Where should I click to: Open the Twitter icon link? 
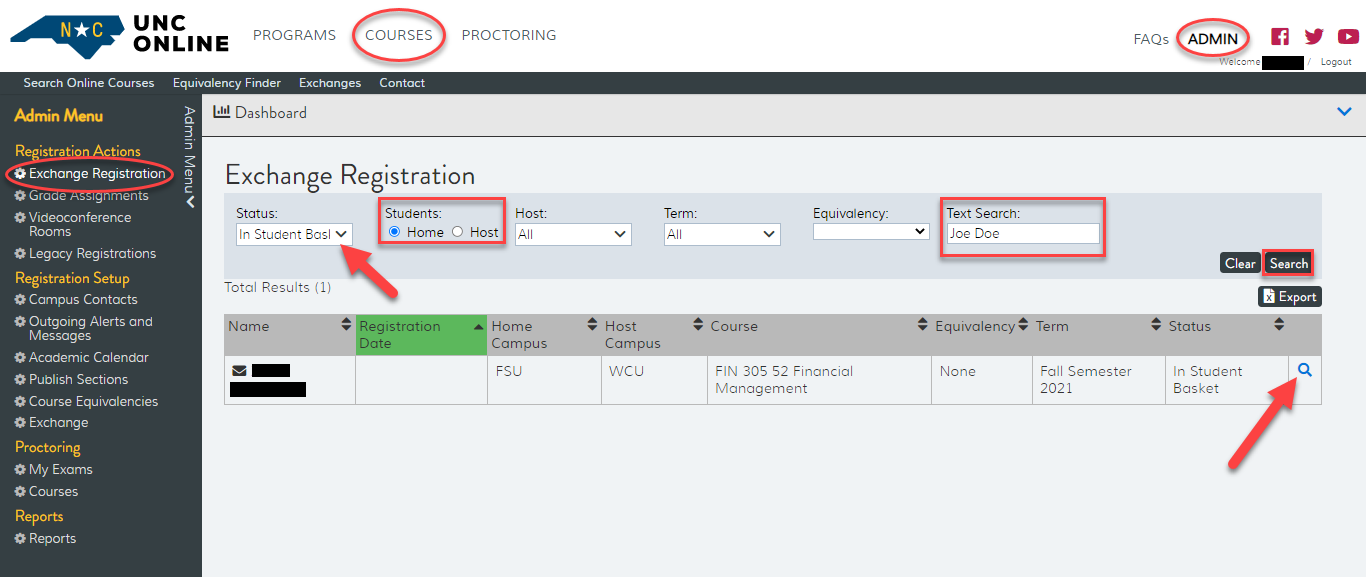point(1314,37)
